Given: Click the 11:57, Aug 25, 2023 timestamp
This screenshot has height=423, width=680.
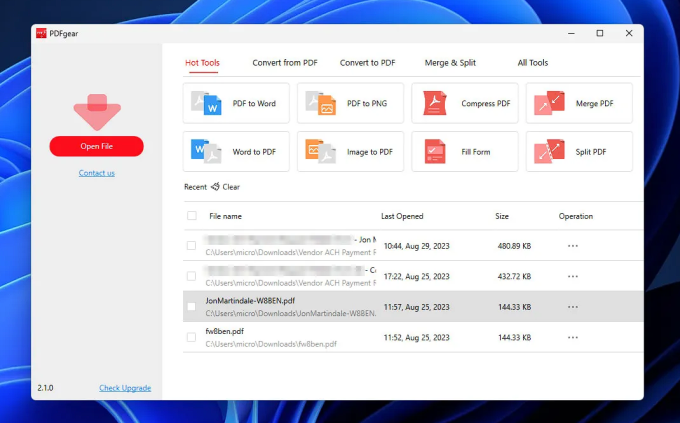Looking at the screenshot, I should point(417,307).
